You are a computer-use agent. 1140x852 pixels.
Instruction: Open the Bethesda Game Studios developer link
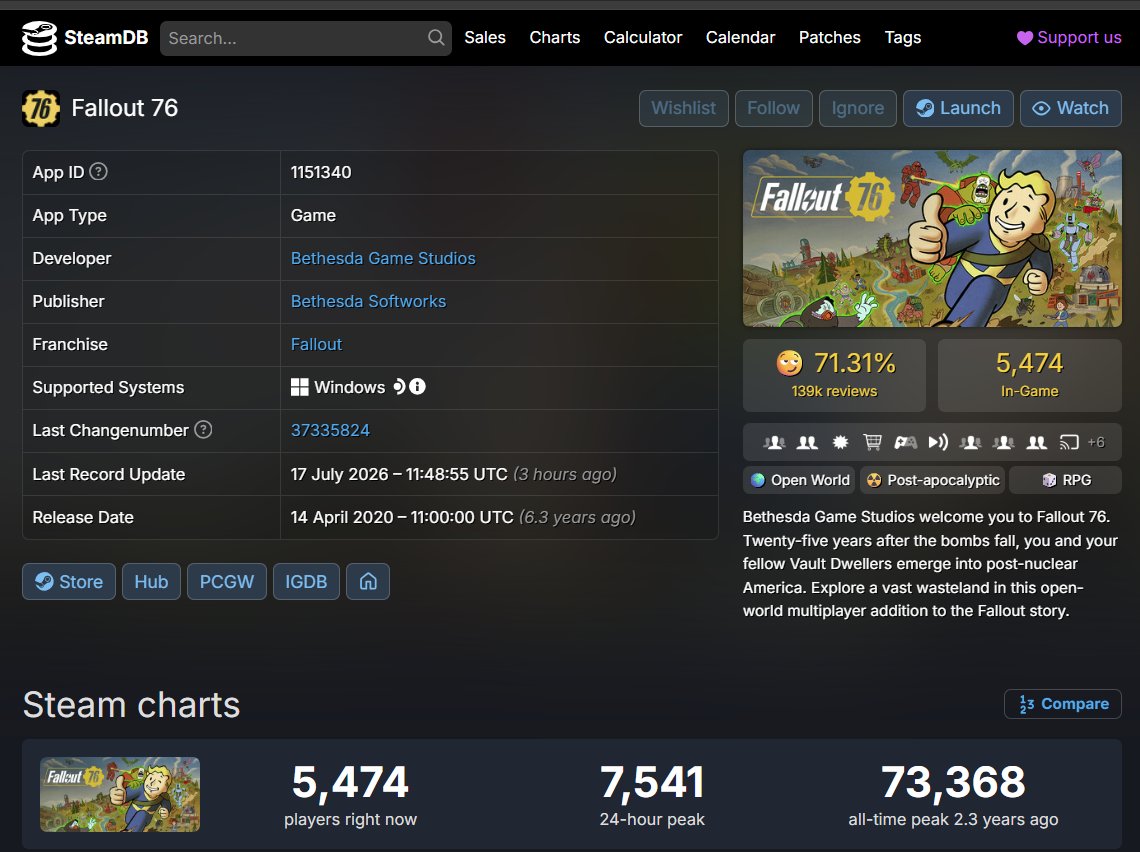click(x=383, y=258)
